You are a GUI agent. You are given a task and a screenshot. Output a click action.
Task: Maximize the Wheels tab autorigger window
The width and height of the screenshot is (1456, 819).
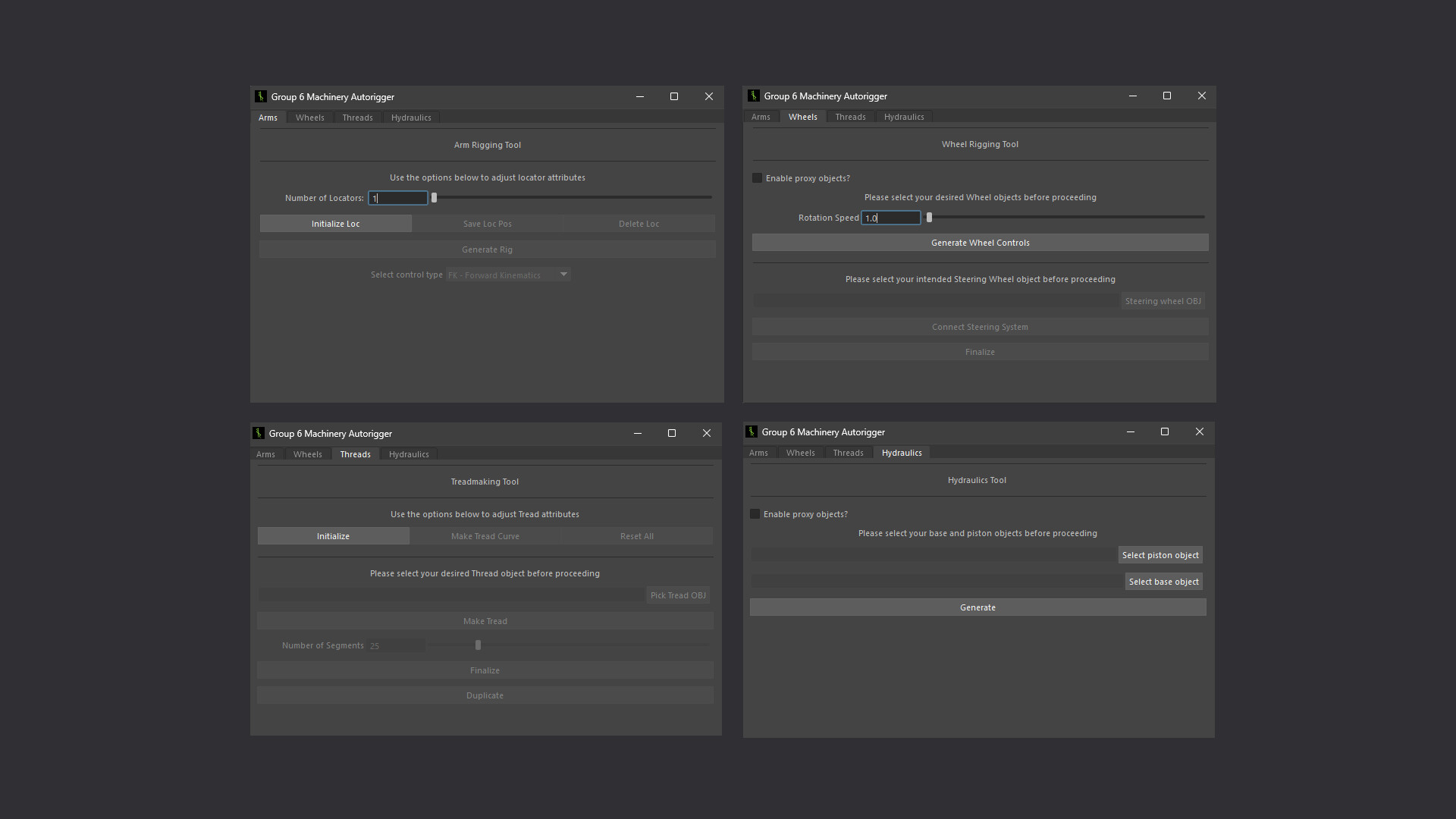pyautogui.click(x=1166, y=96)
